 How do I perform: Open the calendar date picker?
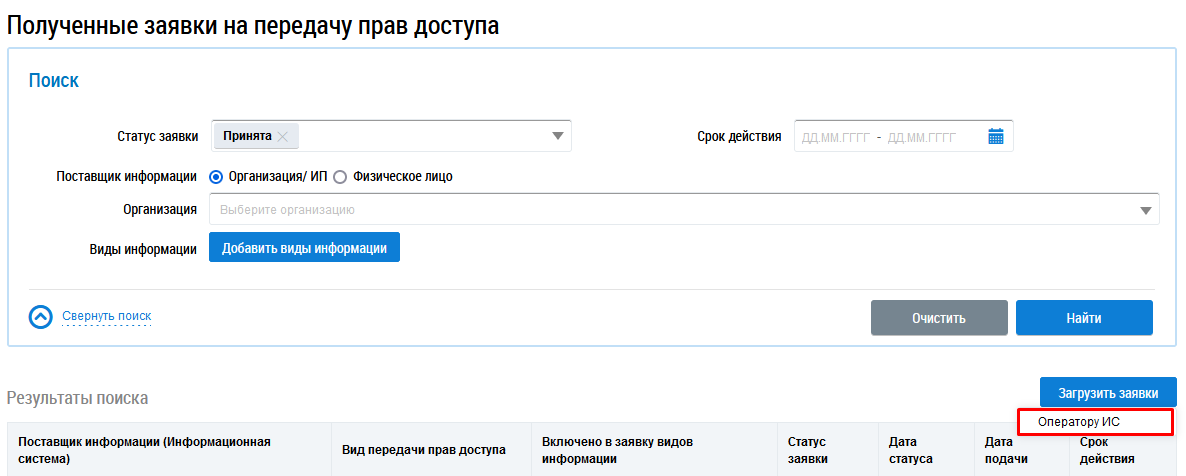(995, 137)
